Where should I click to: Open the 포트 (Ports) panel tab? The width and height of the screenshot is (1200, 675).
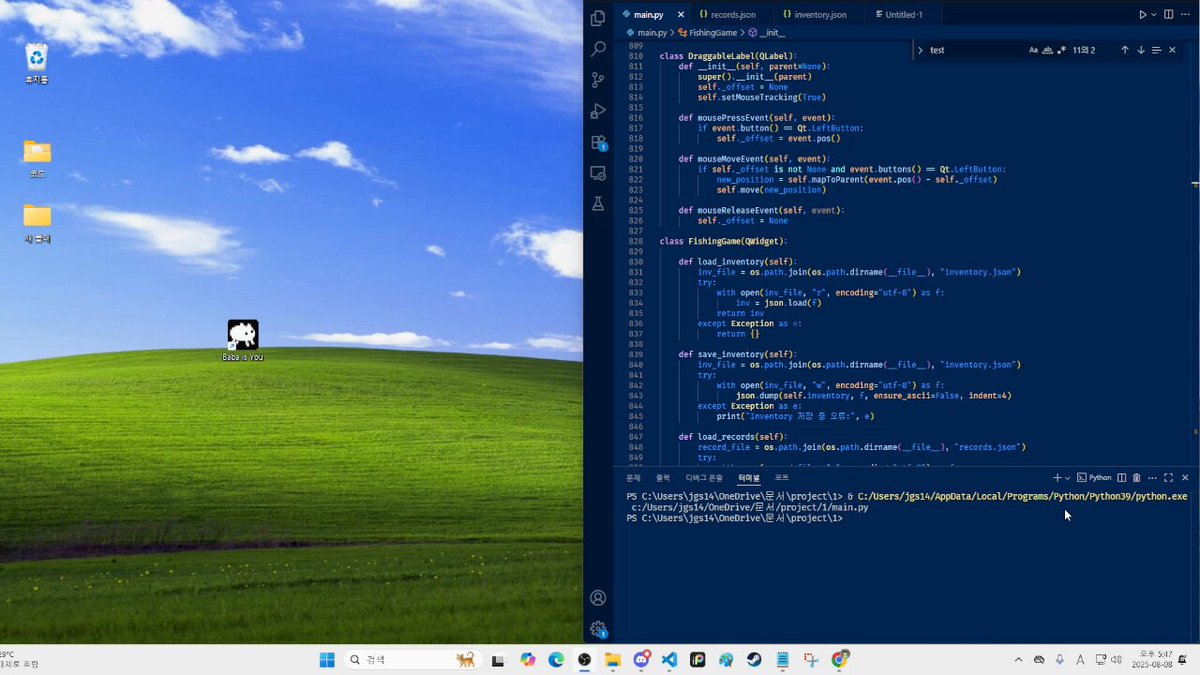point(782,478)
